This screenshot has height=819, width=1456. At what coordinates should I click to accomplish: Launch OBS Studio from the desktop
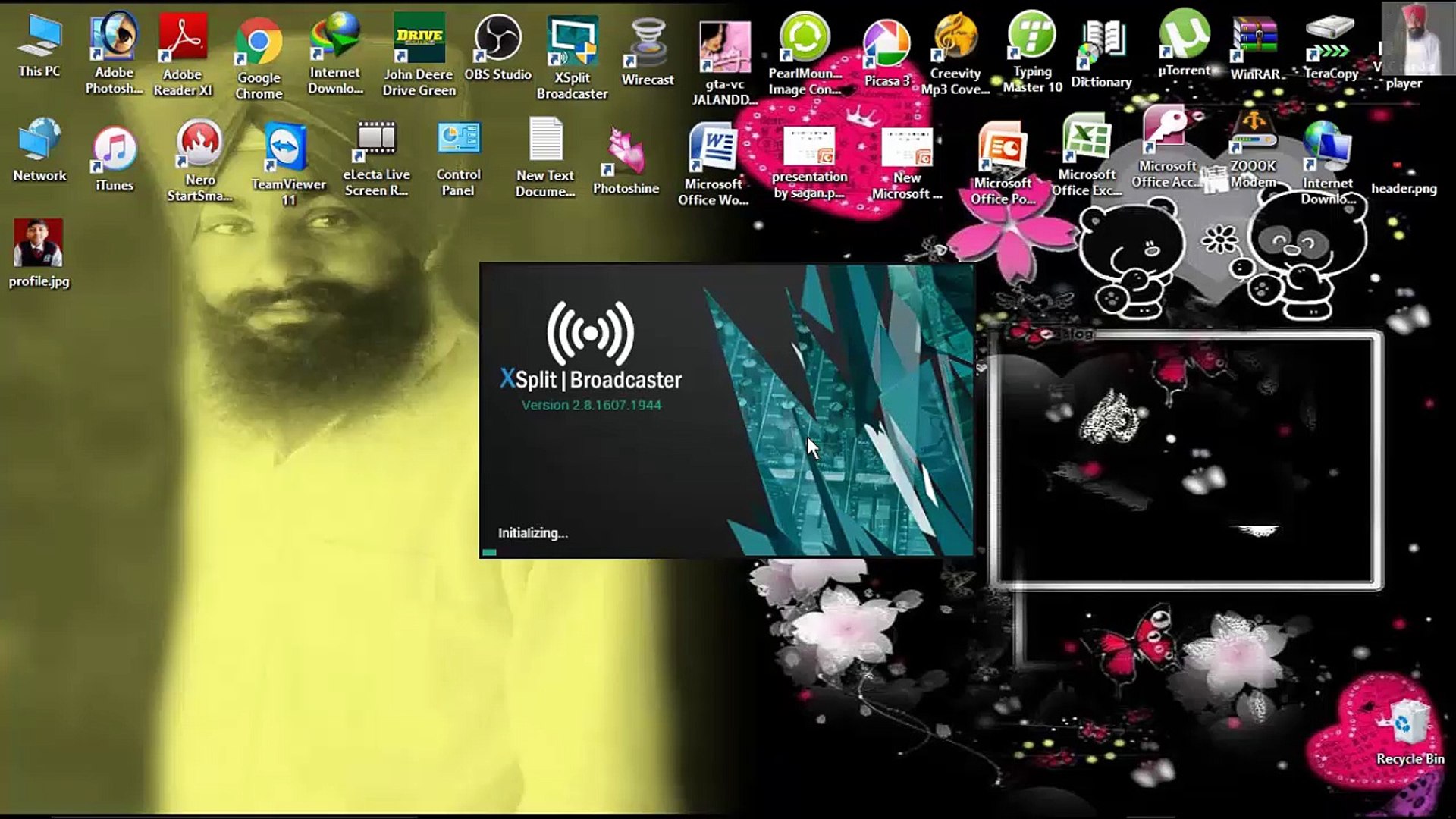click(497, 48)
